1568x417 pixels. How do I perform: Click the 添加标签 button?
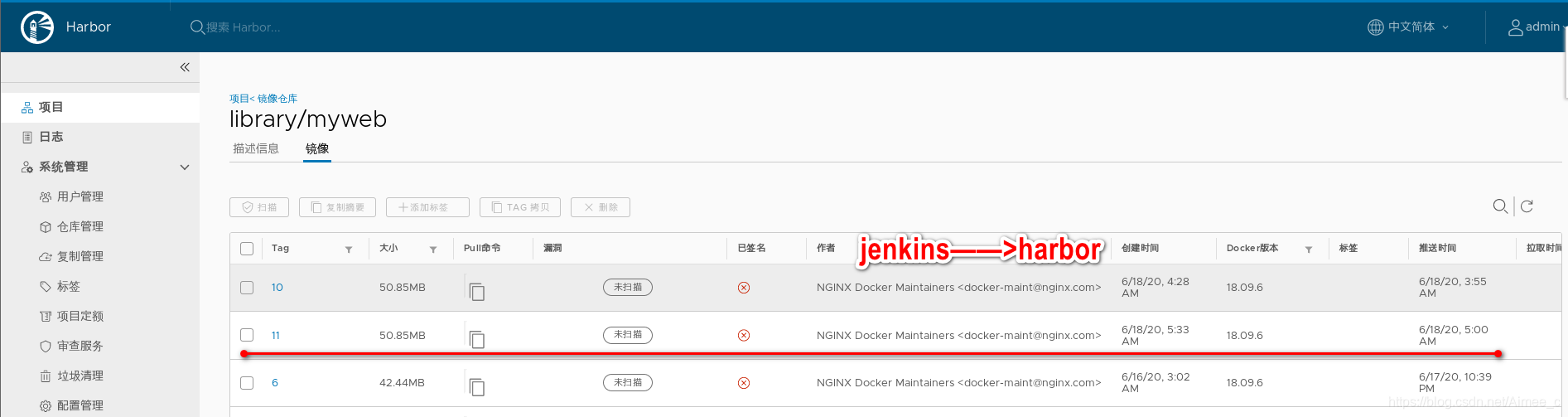pyautogui.click(x=427, y=207)
